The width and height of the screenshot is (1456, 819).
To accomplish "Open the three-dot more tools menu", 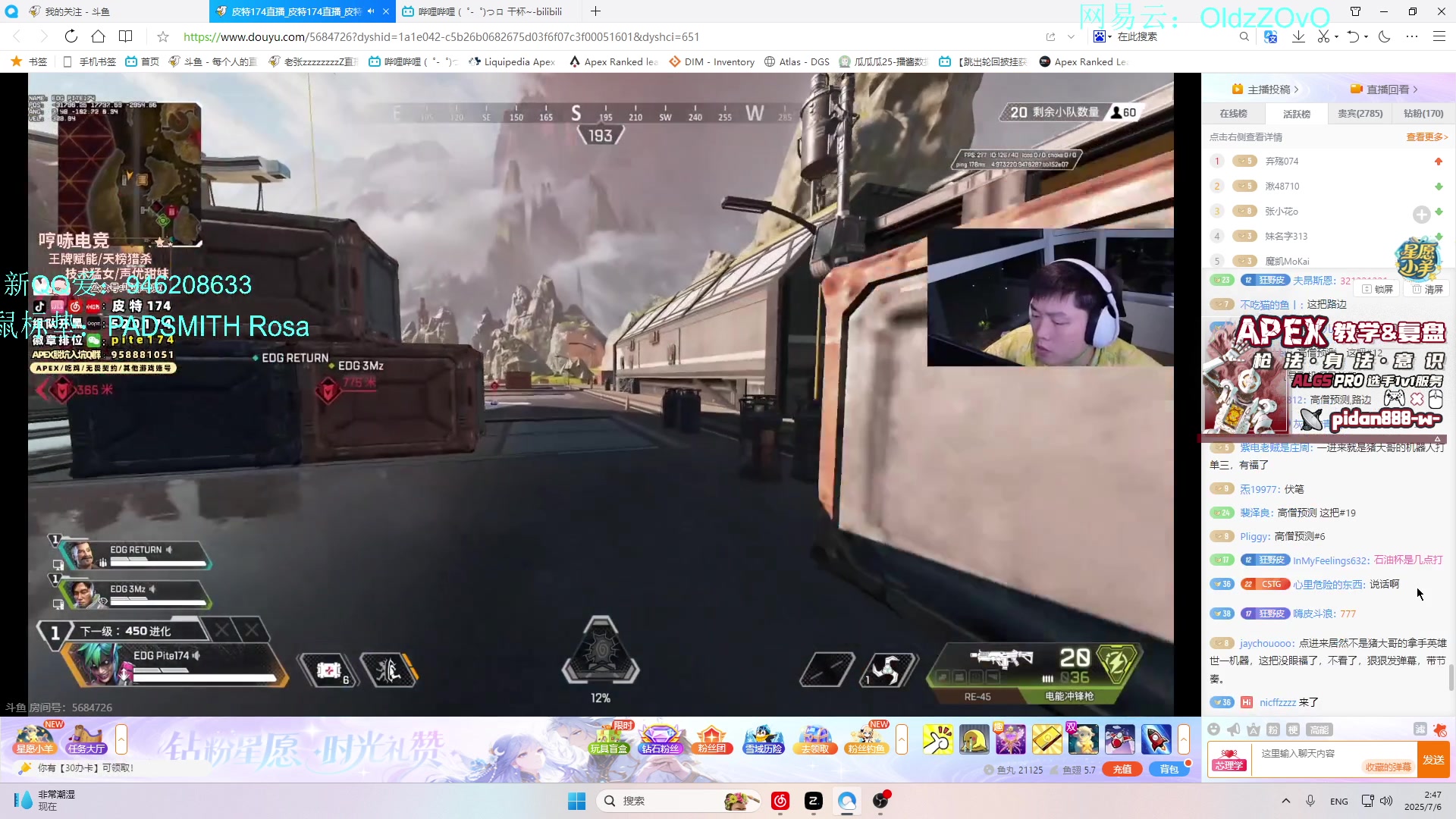I will coord(1411,36).
